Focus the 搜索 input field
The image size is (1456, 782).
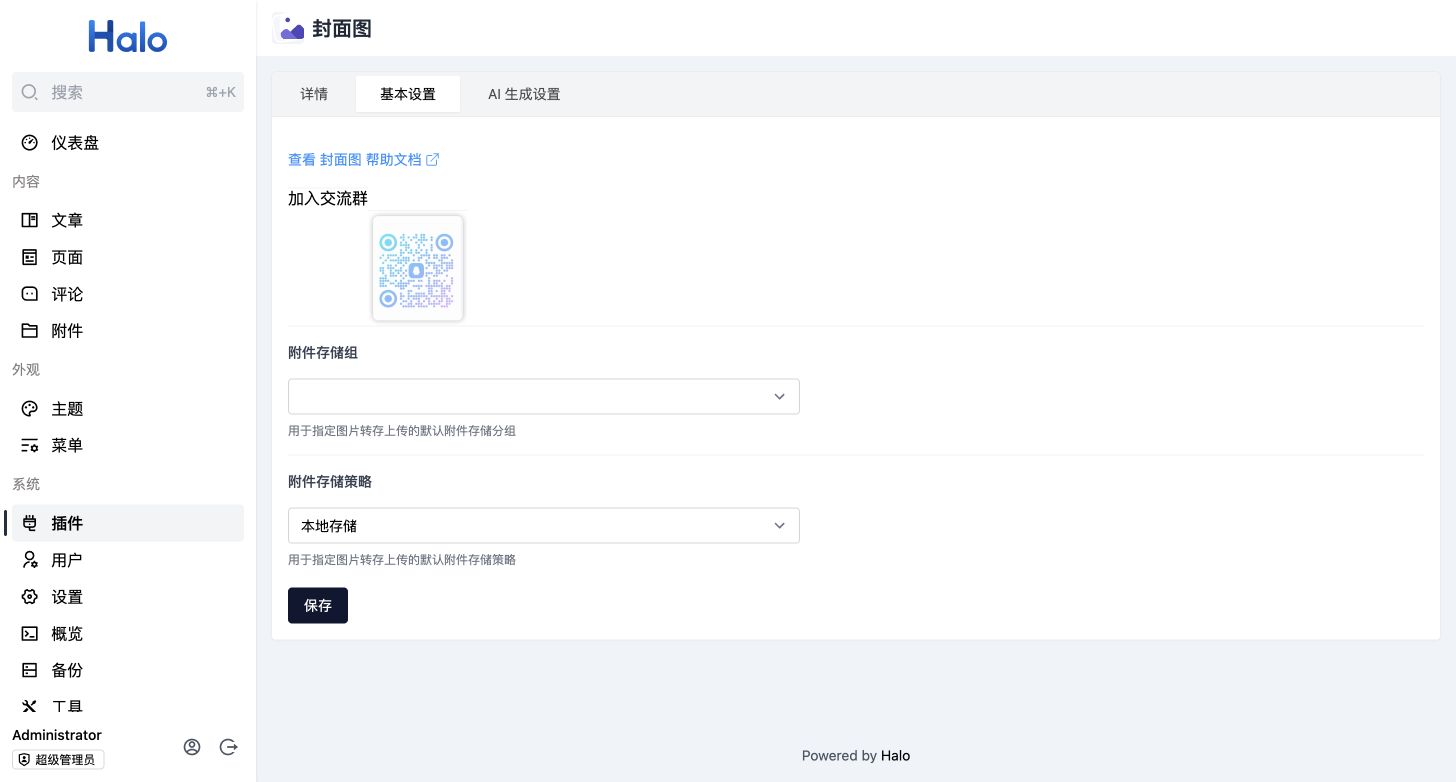pyautogui.click(x=128, y=92)
